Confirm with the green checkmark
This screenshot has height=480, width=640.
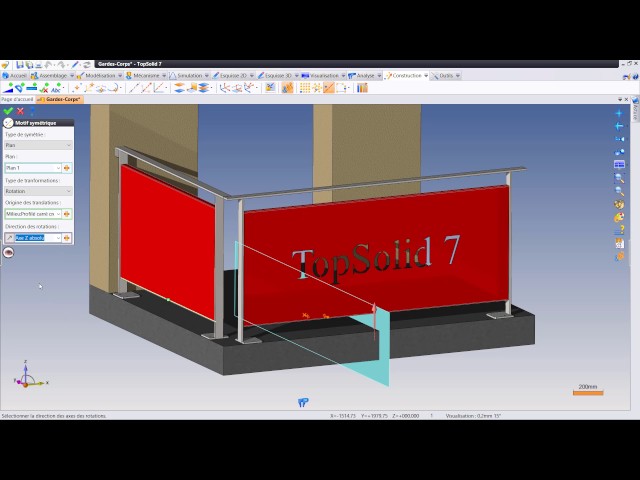click(x=8, y=111)
